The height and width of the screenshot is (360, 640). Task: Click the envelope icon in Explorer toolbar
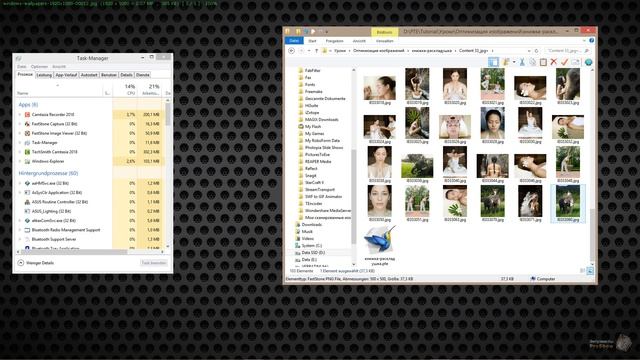pos(575,62)
